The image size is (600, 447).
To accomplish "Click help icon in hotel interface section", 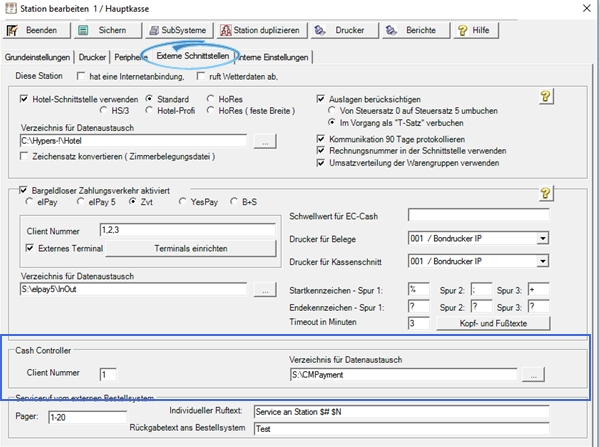I will coord(546,96).
